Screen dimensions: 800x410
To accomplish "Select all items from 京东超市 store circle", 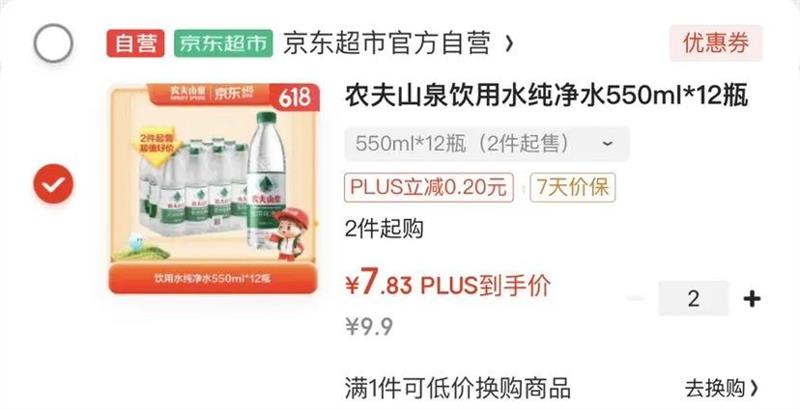I will pyautogui.click(x=54, y=43).
